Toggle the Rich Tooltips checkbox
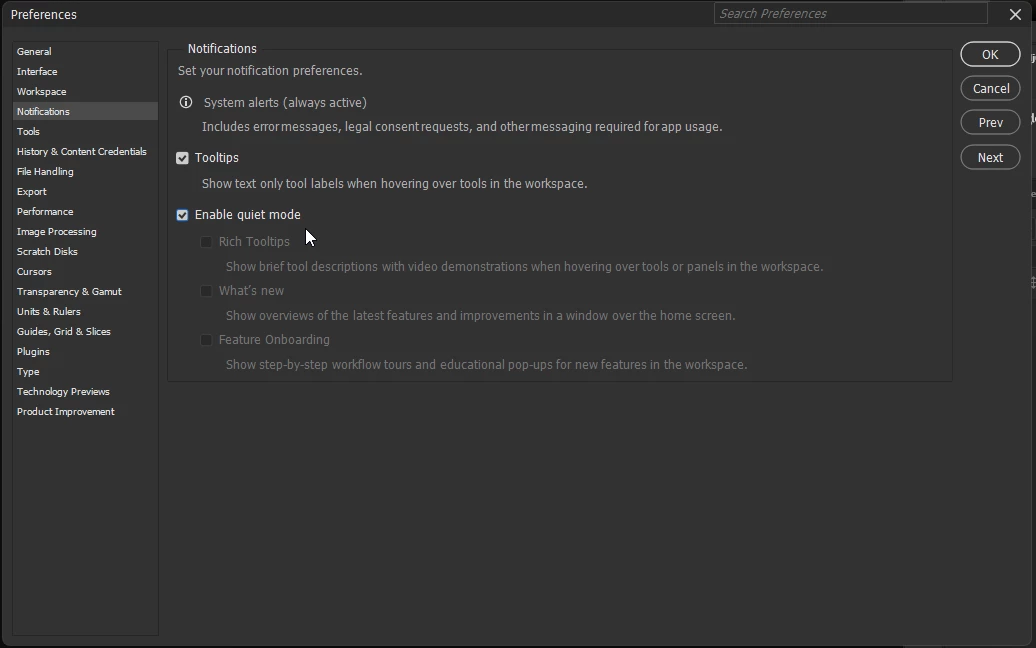Screen dimensions: 1036x648 (206, 242)
